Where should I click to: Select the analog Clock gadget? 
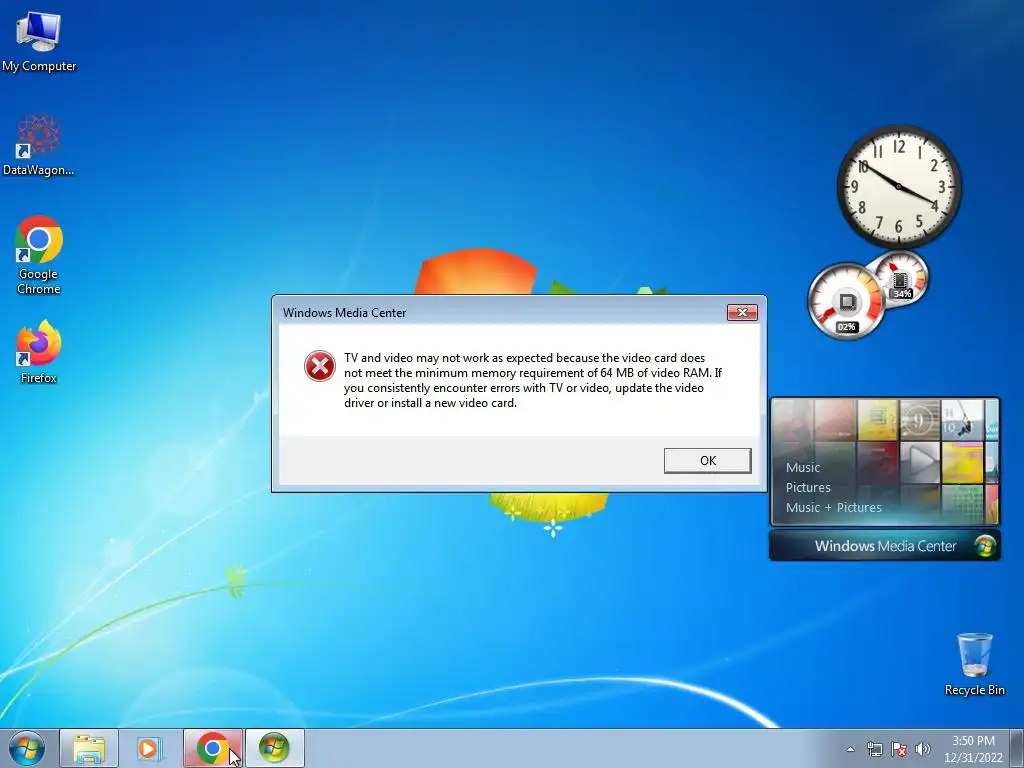click(899, 187)
